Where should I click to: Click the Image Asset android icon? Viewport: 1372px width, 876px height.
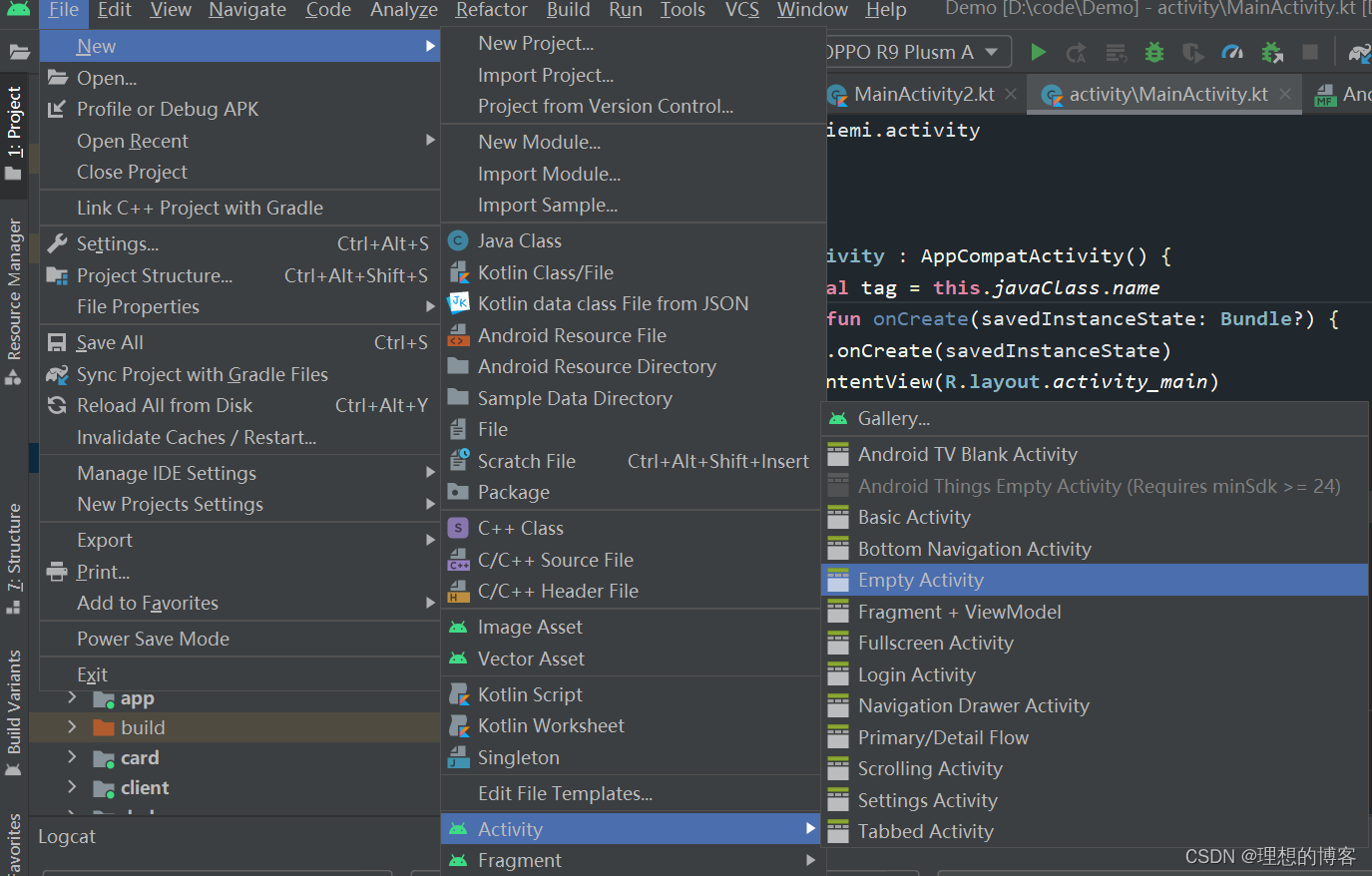458,627
